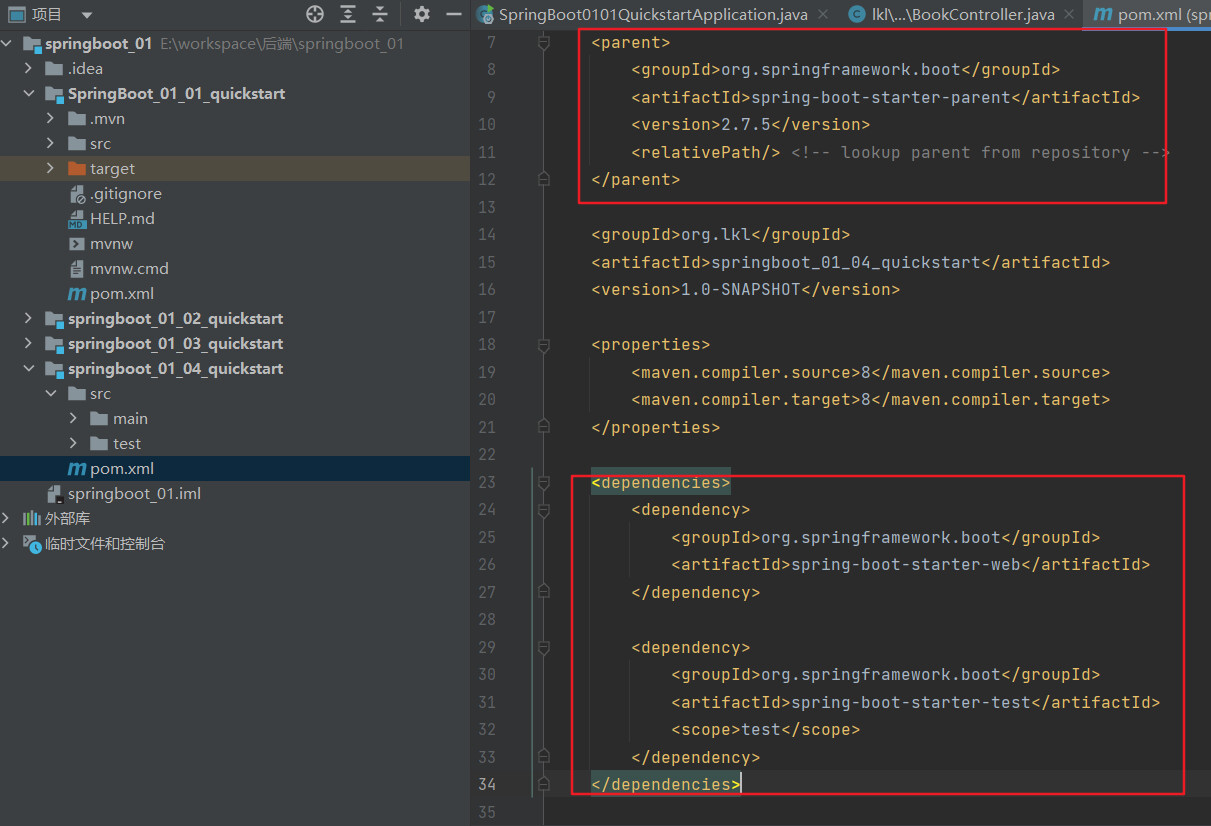This screenshot has height=826, width=1211.
Task: Click the HELP.md markdown file icon
Action: coord(77,219)
